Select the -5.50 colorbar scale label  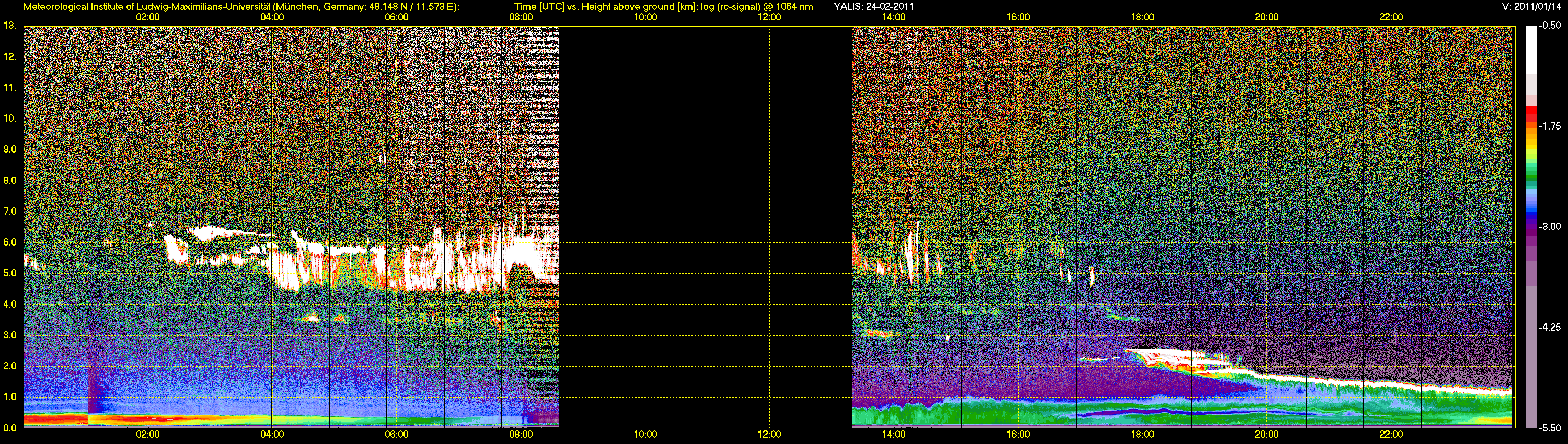(1550, 428)
